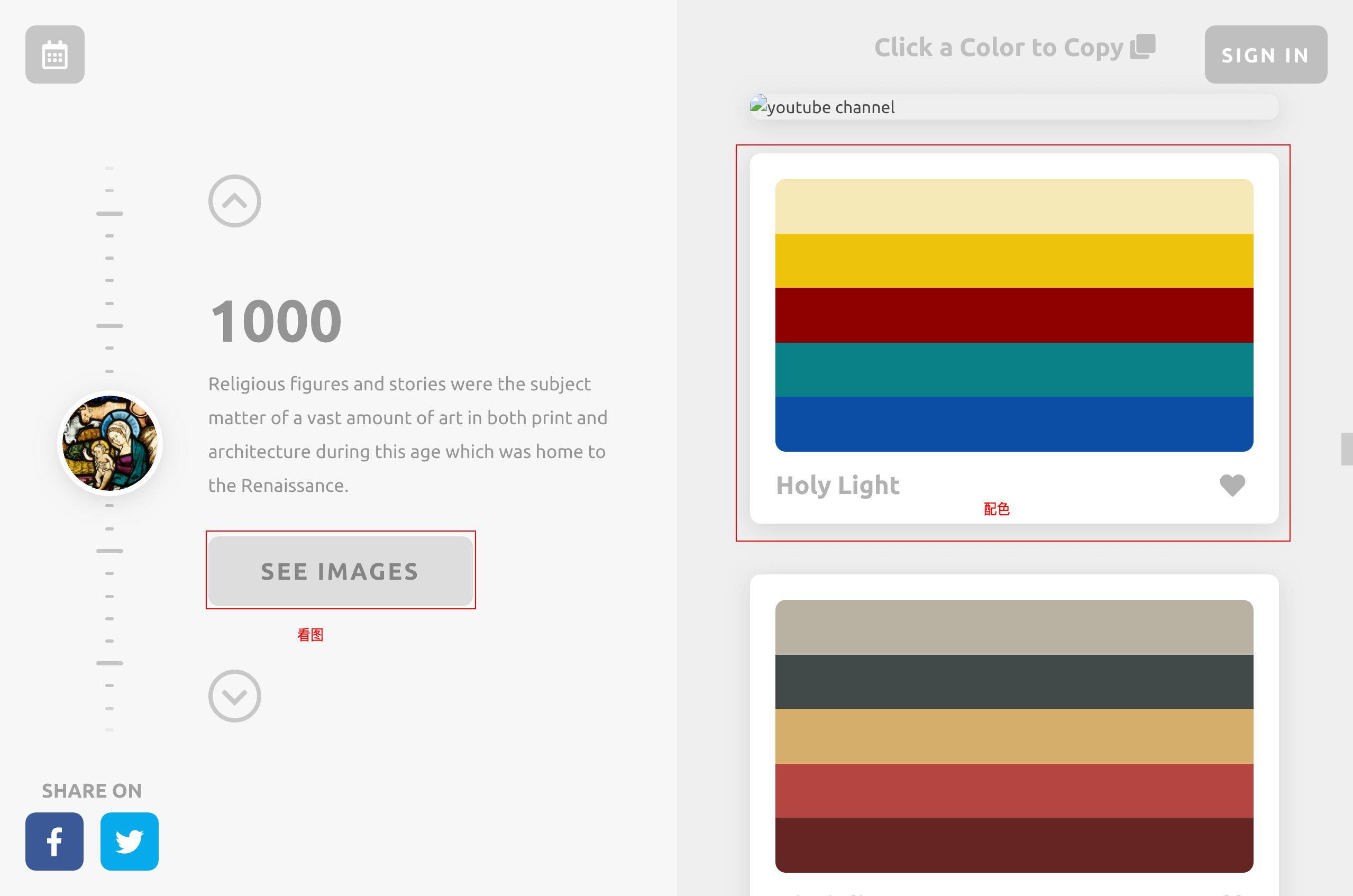Click the down chevron circle arrow

pyautogui.click(x=234, y=696)
